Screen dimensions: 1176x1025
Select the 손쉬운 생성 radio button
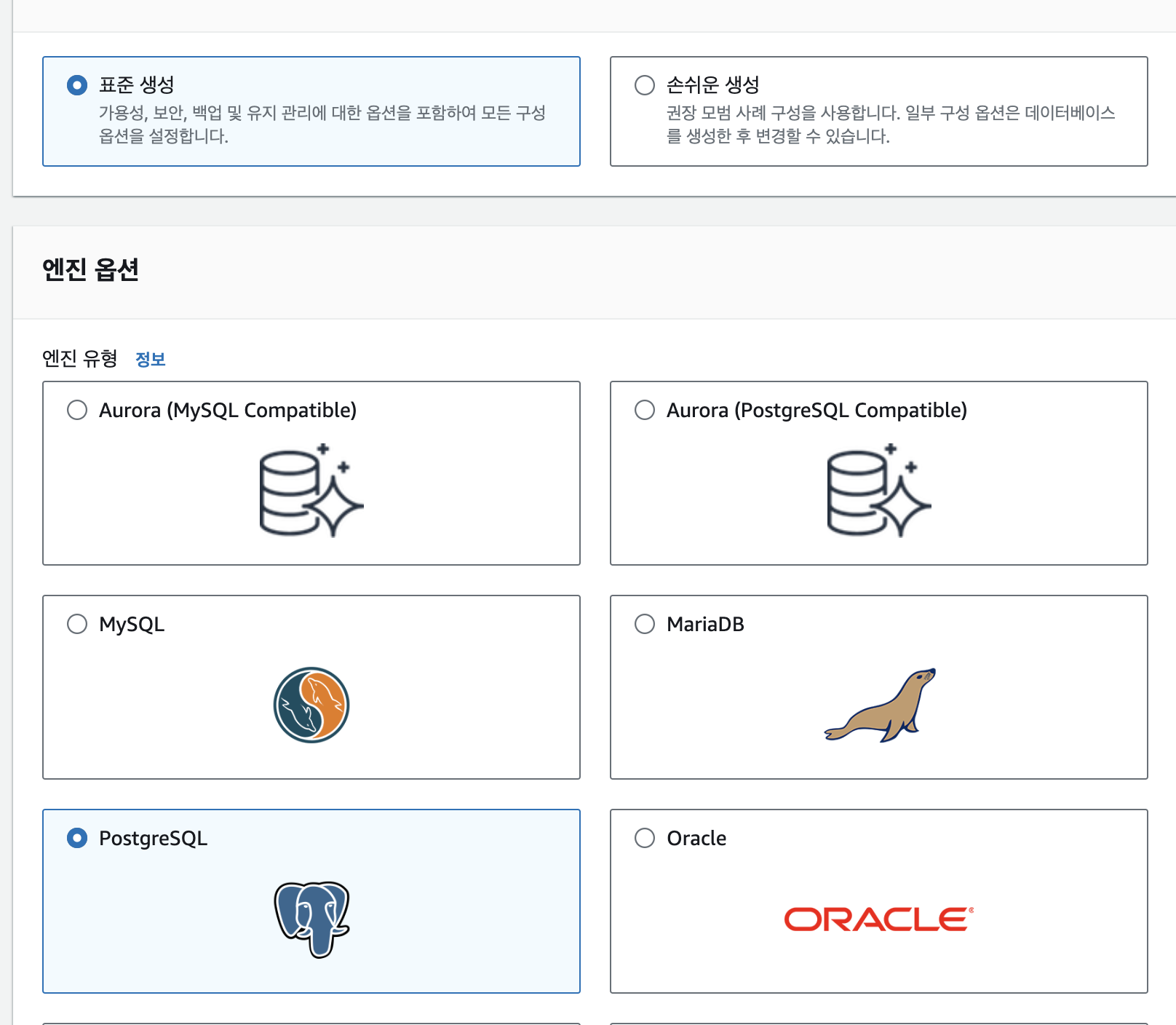click(645, 85)
